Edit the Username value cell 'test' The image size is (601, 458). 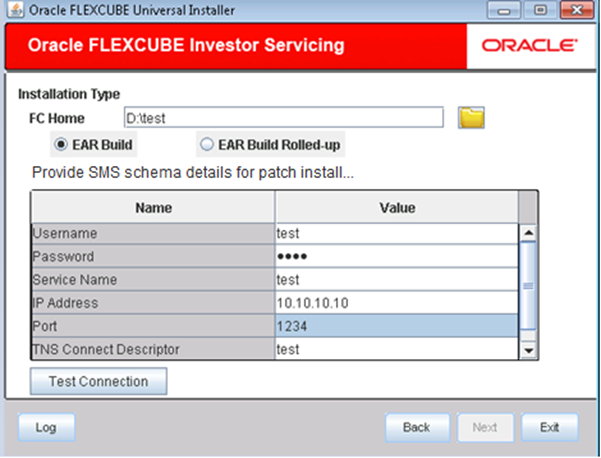tap(396, 233)
